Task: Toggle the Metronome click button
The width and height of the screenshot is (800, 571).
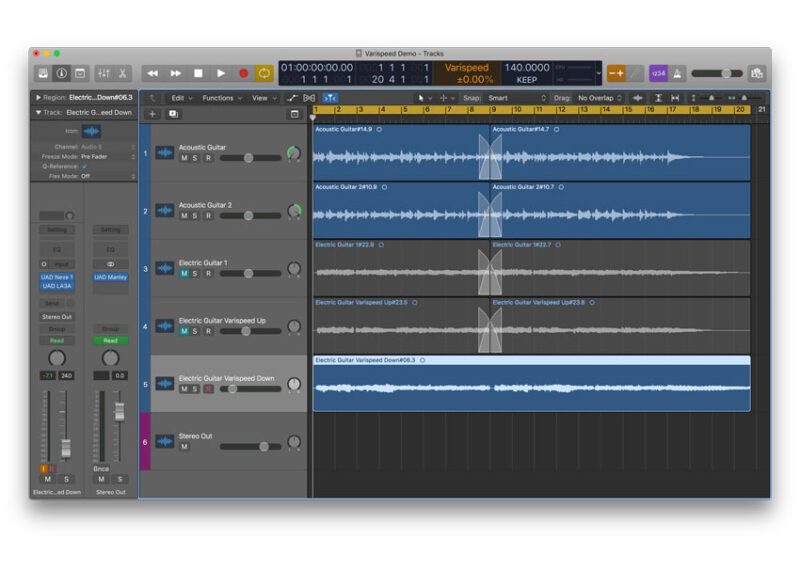Action: click(x=678, y=73)
